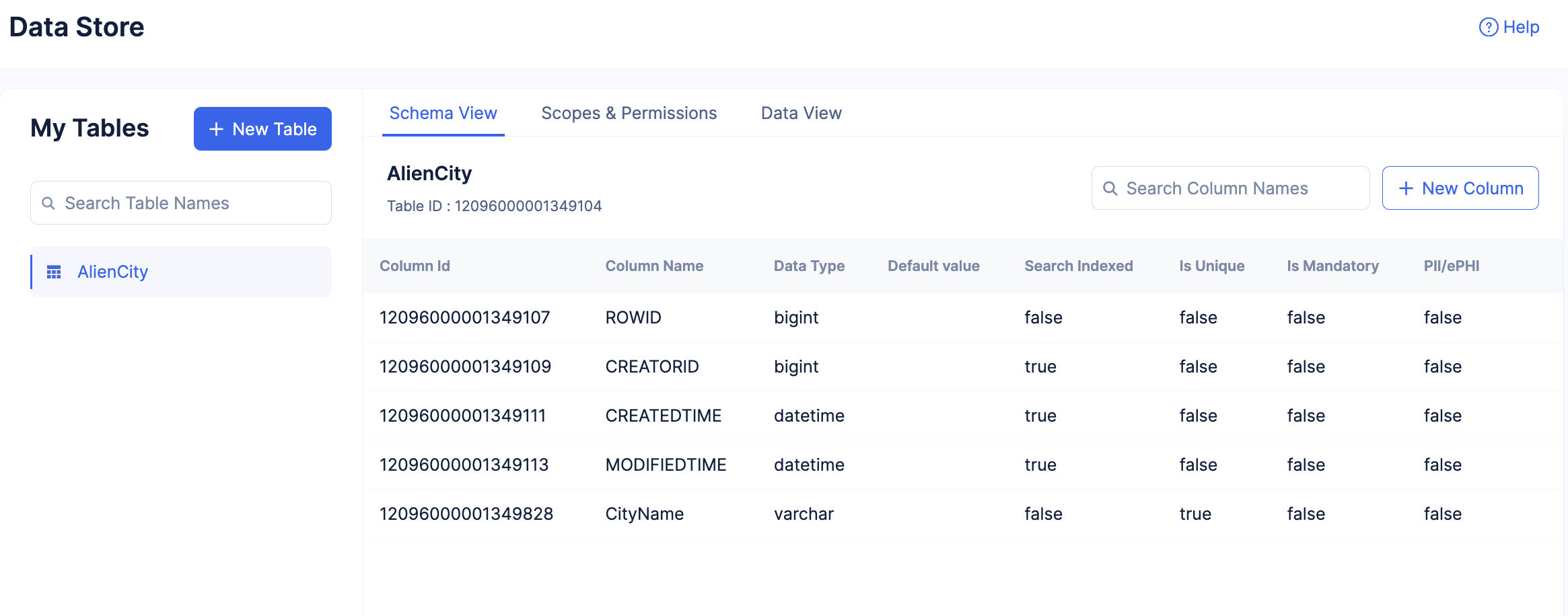Select the CREATEDTIME column name cell
Viewport: 1568px width, 616px height.
click(664, 416)
